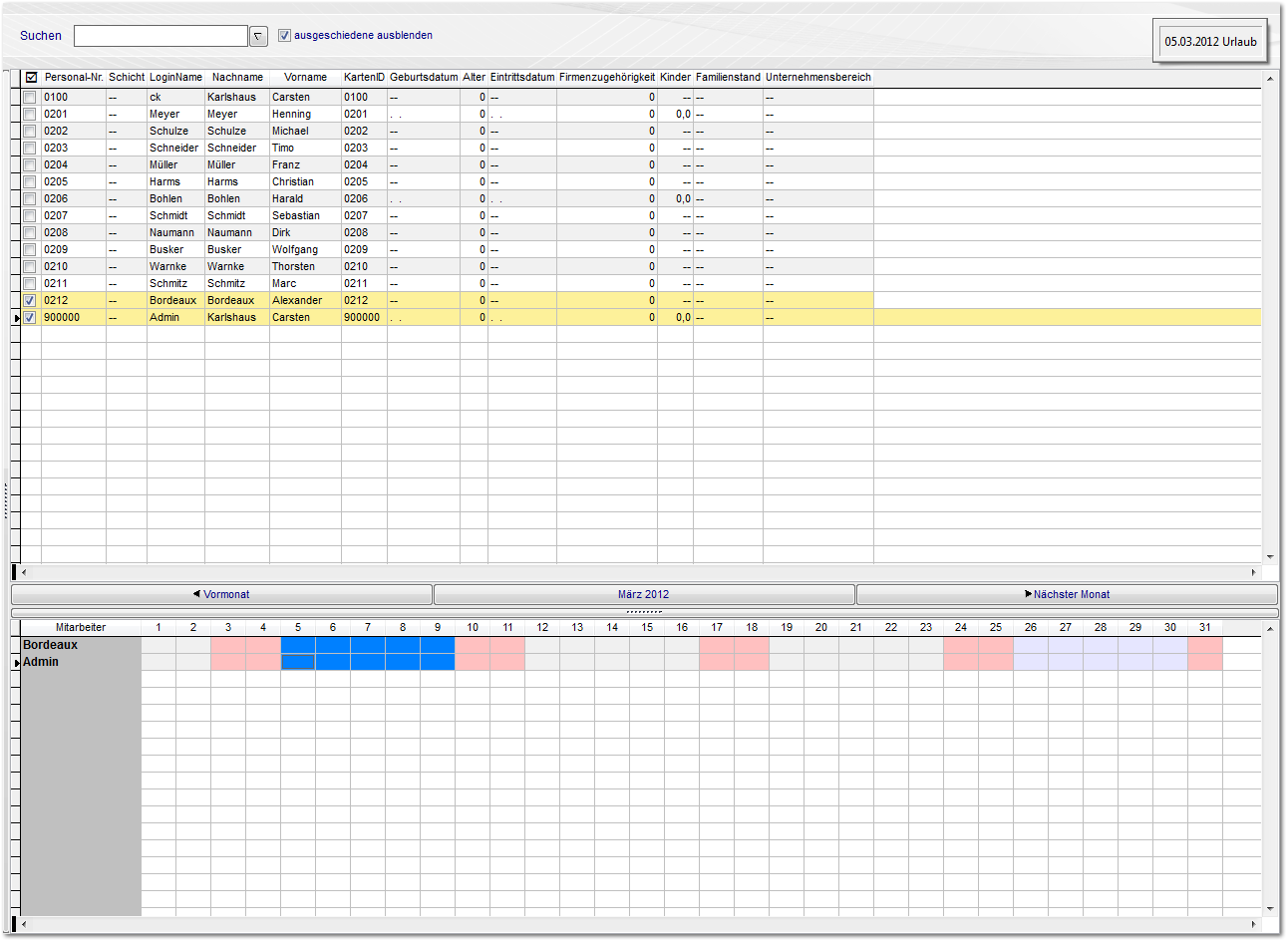The height and width of the screenshot is (942, 1288).
Task: Click the 'März 2012' month button
Action: pos(644,594)
